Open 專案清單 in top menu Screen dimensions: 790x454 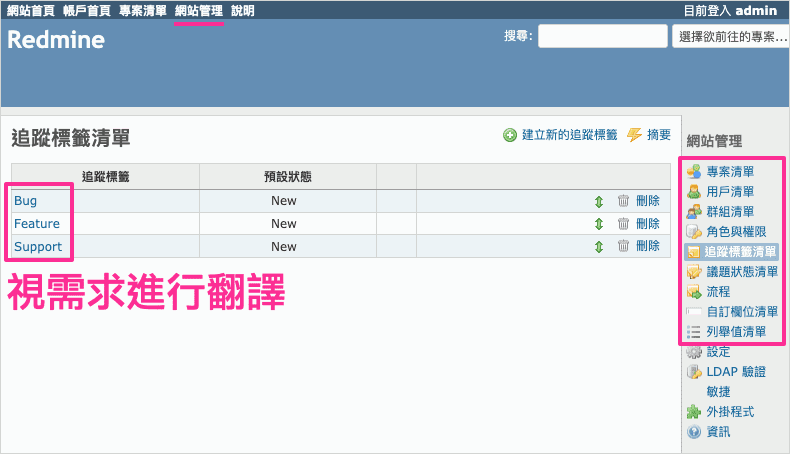[x=143, y=11]
